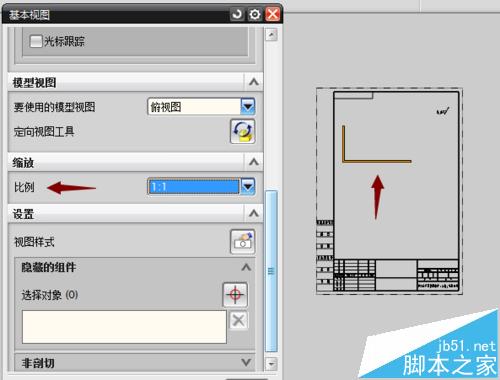Screen dimensions: 500x380
Task: Collapse the 隐藏的组件 group
Action: click(x=246, y=267)
